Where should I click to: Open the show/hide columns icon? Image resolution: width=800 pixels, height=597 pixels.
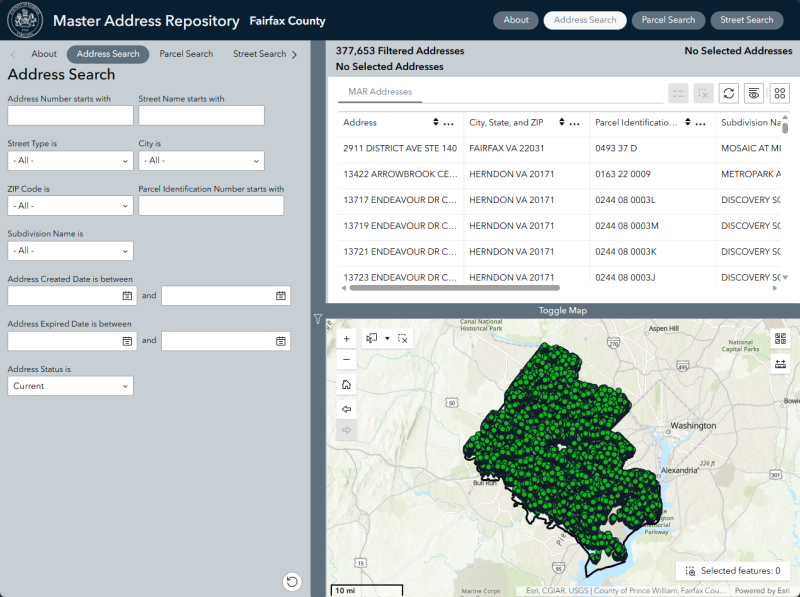click(x=754, y=93)
